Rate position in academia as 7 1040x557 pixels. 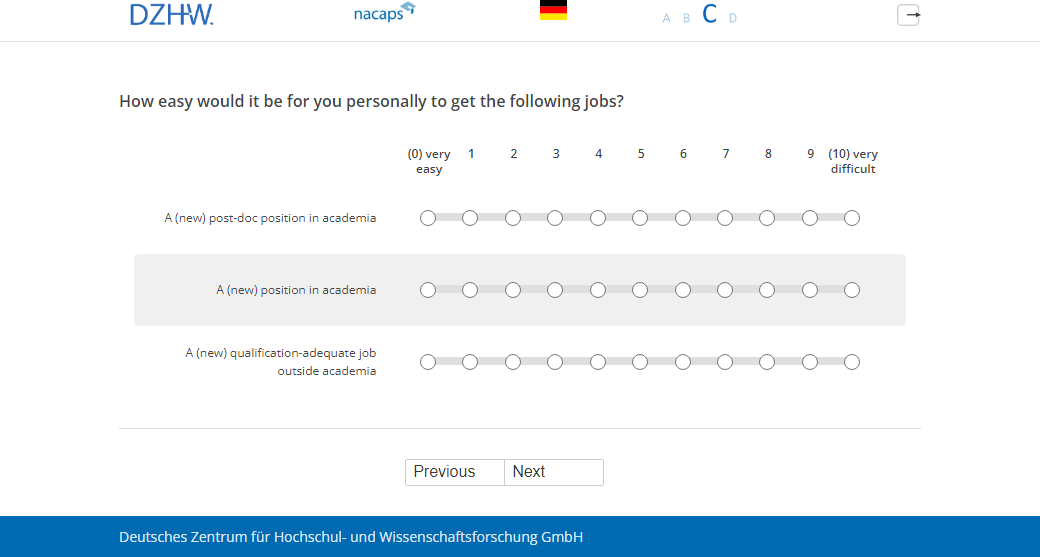[725, 290]
